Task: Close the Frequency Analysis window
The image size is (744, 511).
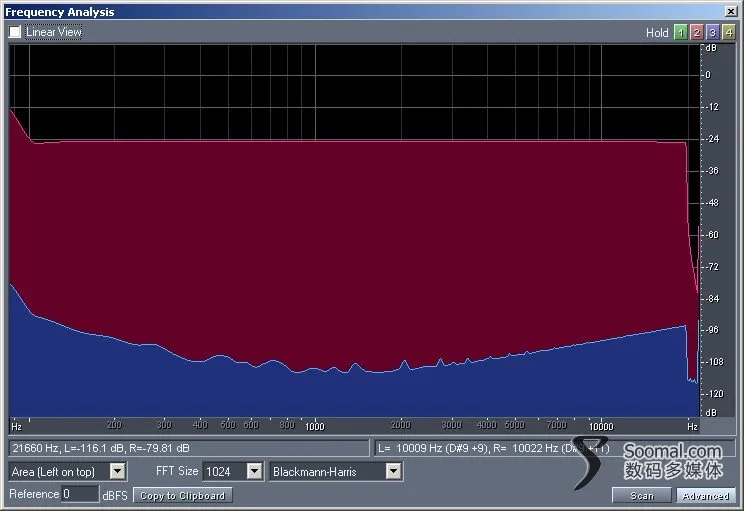Action: coord(731,11)
